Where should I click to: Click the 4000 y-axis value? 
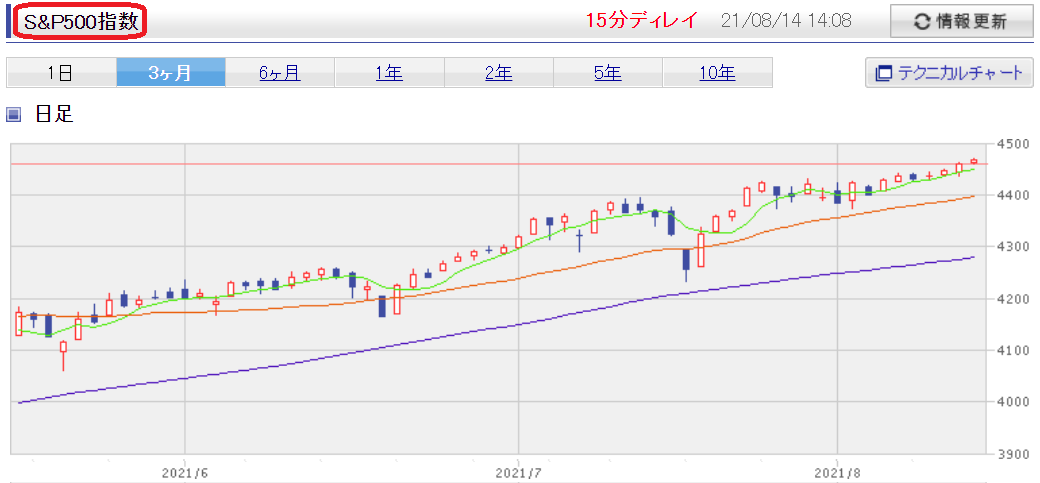point(1012,402)
